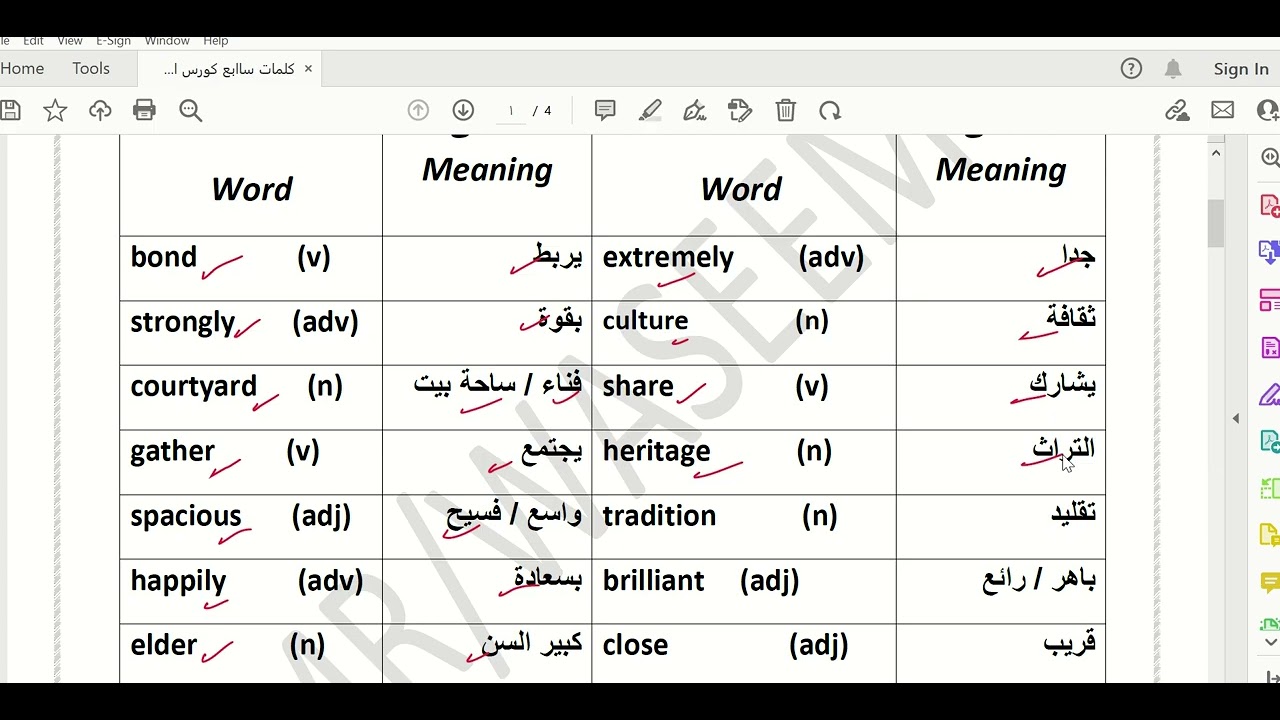
Task: Send the file by email
Action: coord(1222,110)
